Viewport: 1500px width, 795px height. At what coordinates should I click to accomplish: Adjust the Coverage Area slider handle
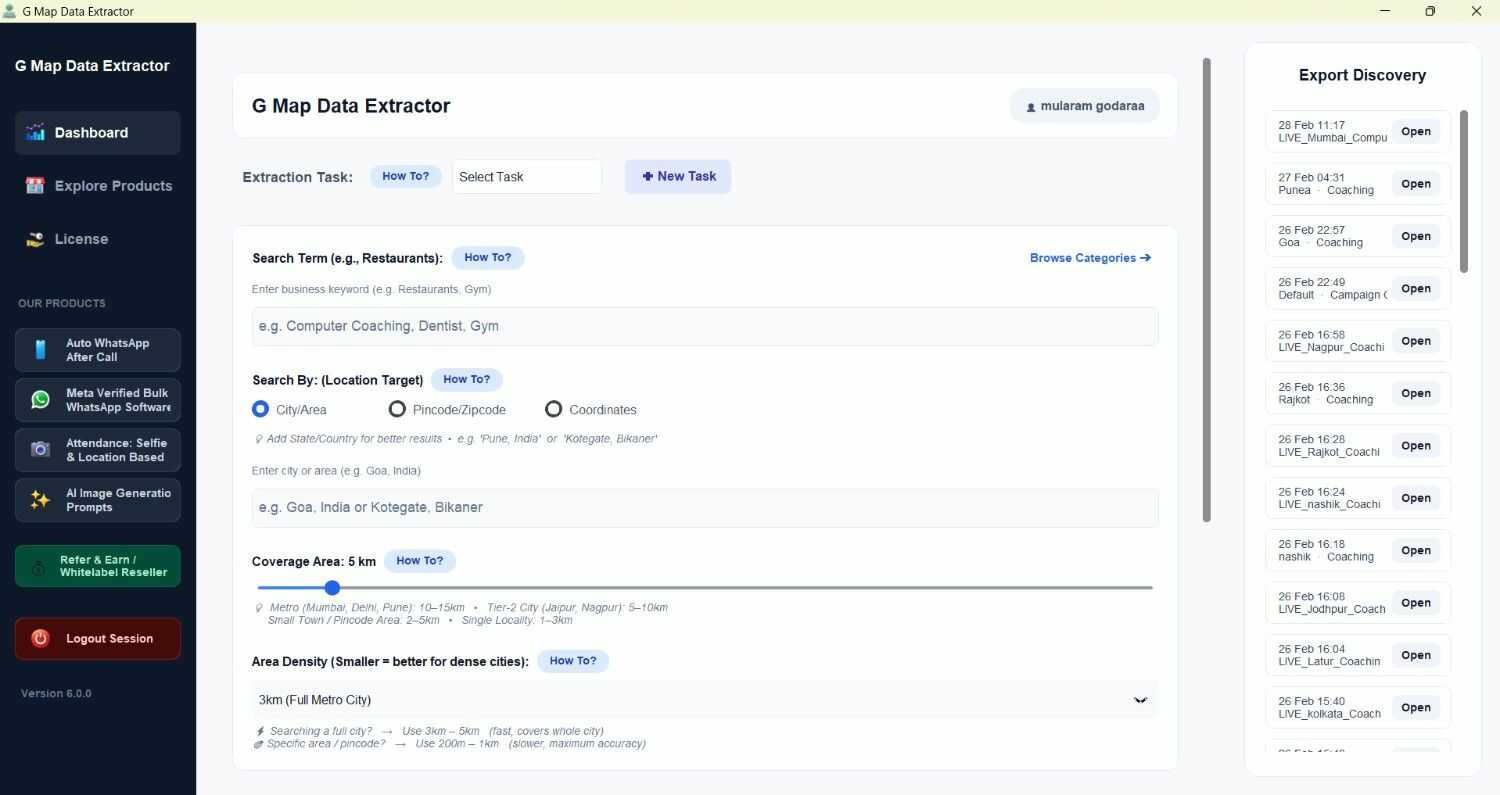click(332, 588)
